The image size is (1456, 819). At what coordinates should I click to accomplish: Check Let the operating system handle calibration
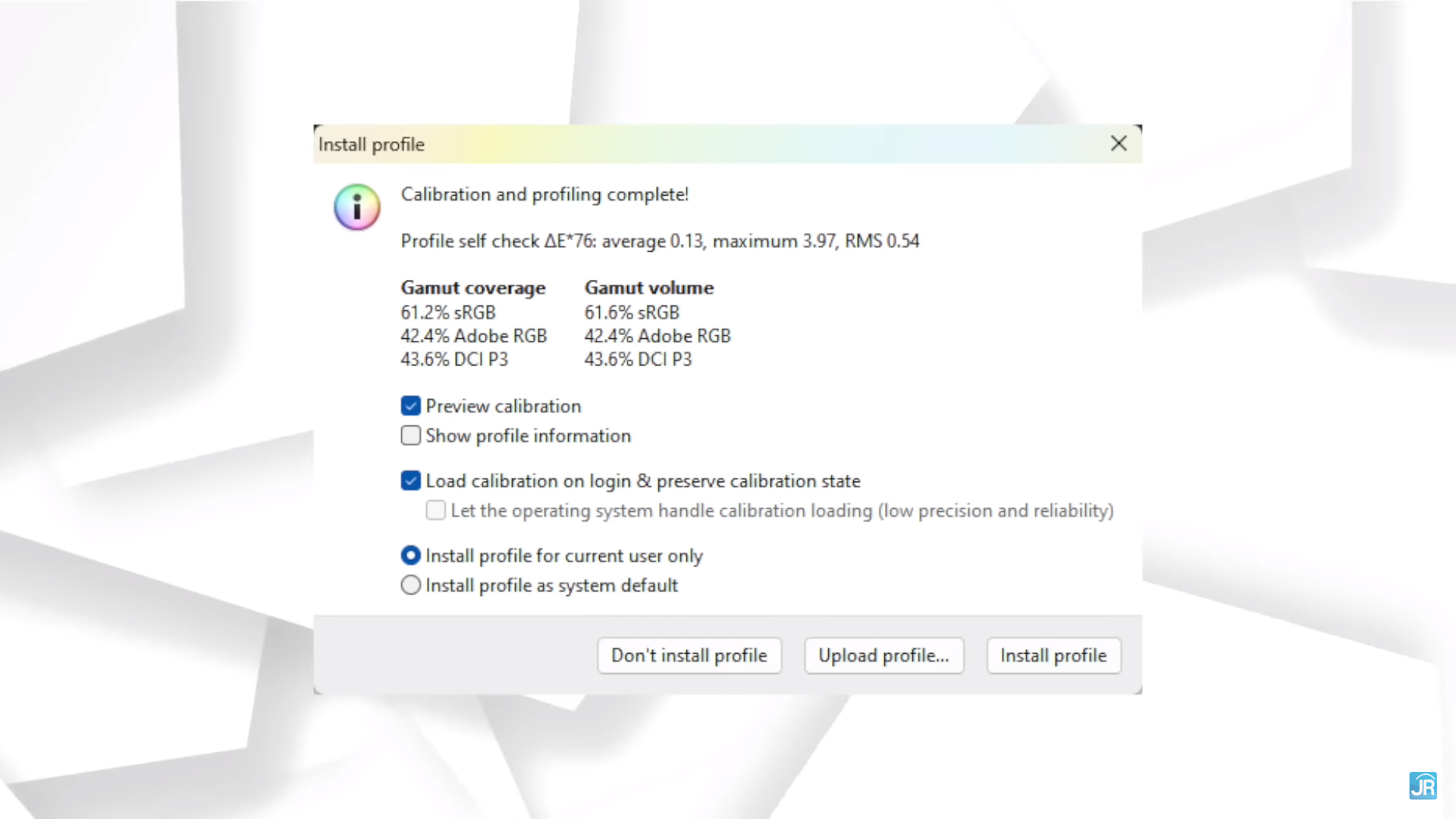coord(436,510)
